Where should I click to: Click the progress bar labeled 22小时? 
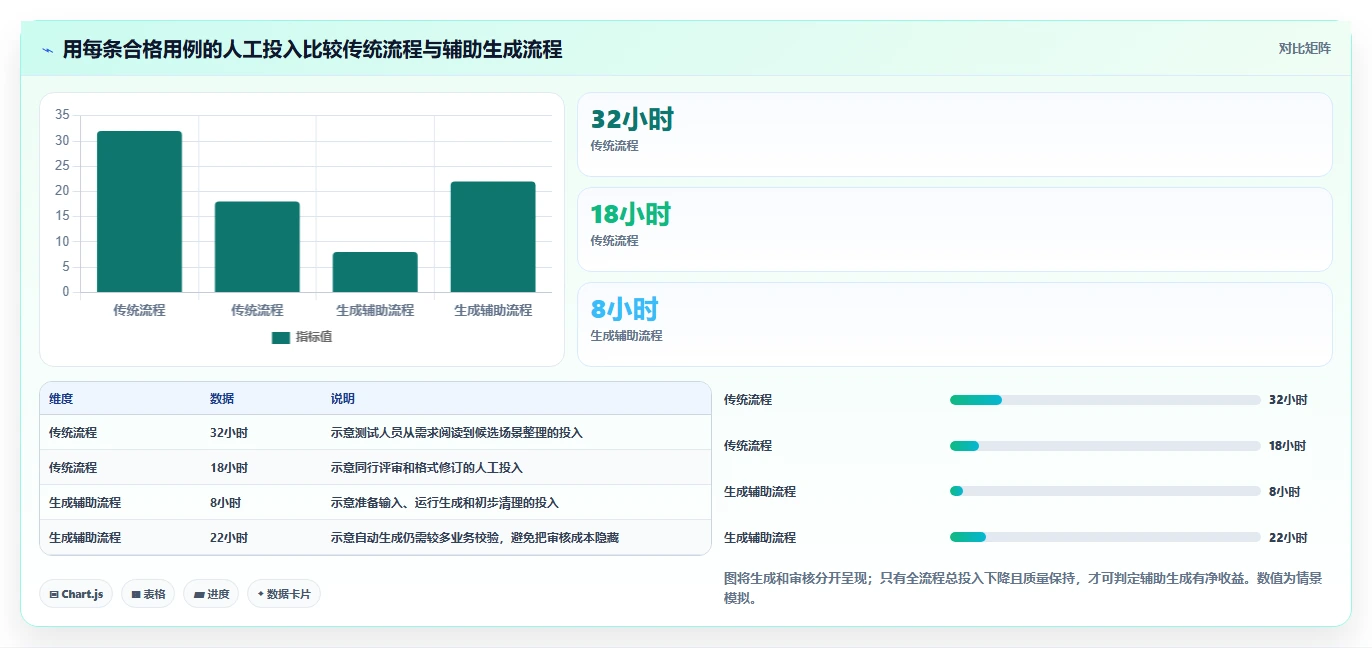tap(1105, 538)
